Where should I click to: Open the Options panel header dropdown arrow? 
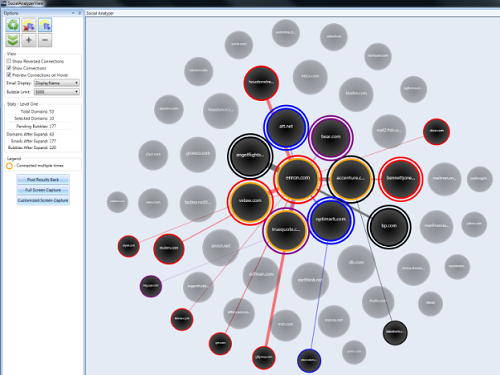tap(73, 13)
